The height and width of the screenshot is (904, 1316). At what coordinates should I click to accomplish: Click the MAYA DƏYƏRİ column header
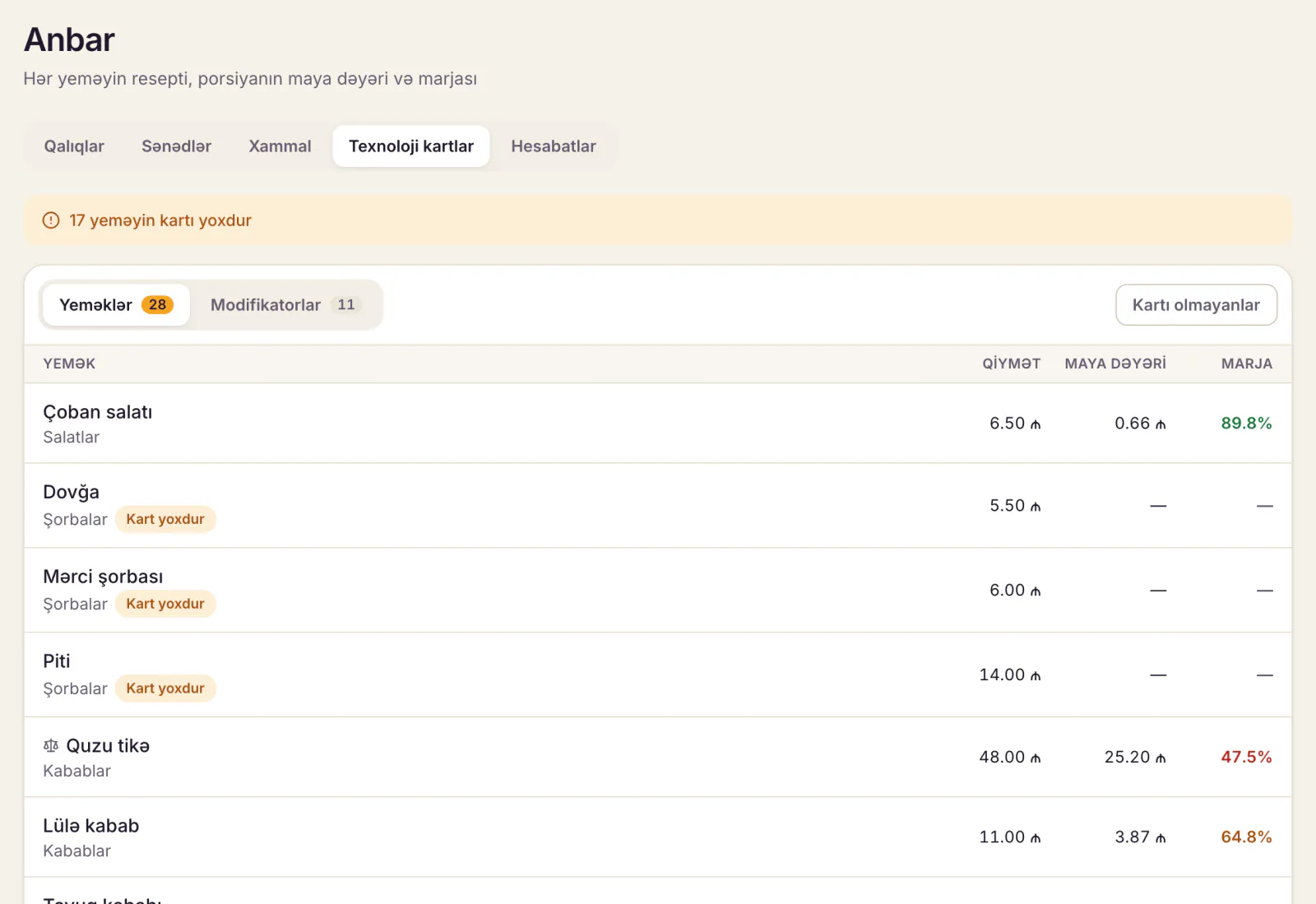(1115, 364)
